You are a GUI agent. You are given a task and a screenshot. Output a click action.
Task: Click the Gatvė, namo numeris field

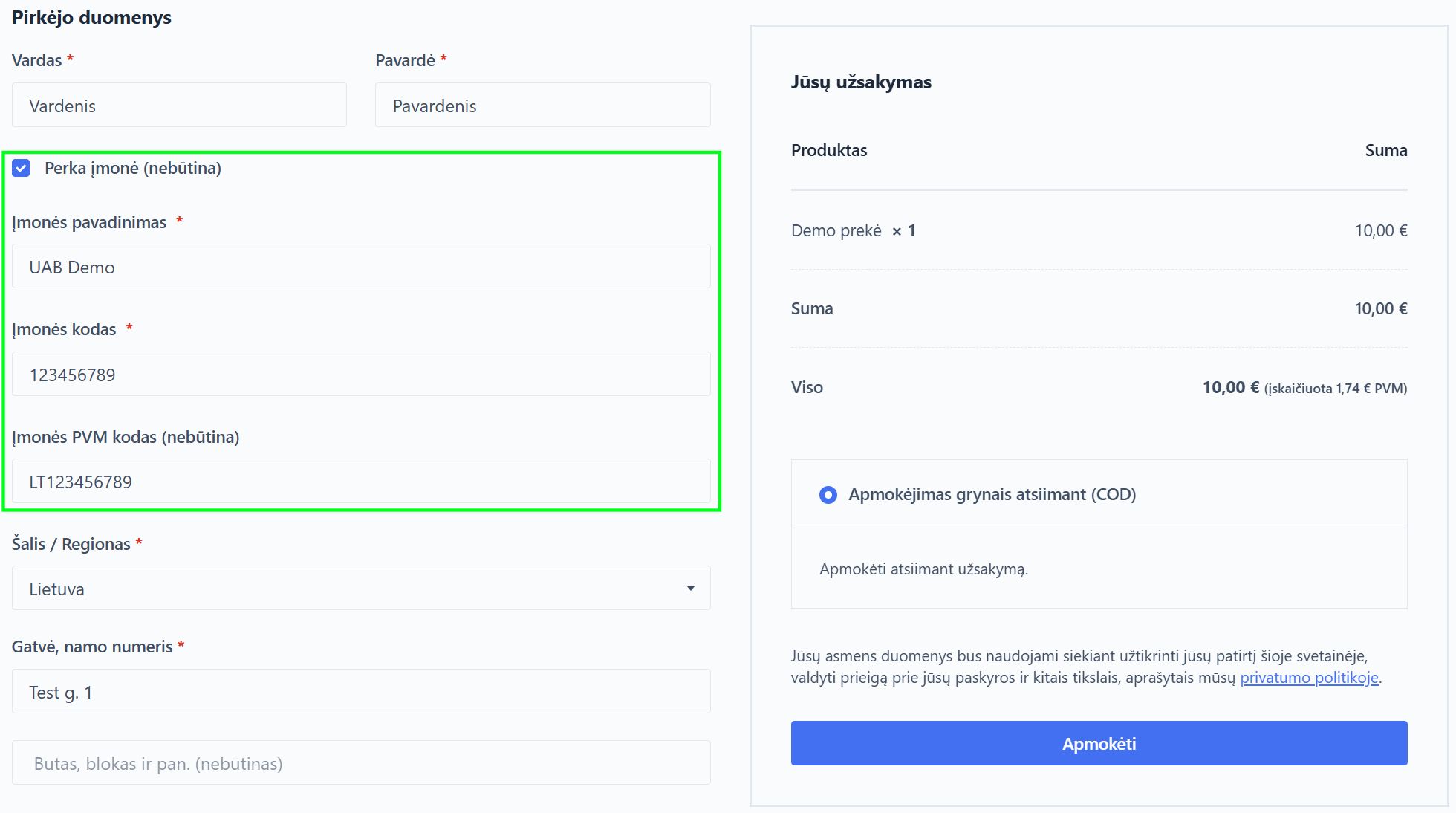pyautogui.click(x=361, y=692)
